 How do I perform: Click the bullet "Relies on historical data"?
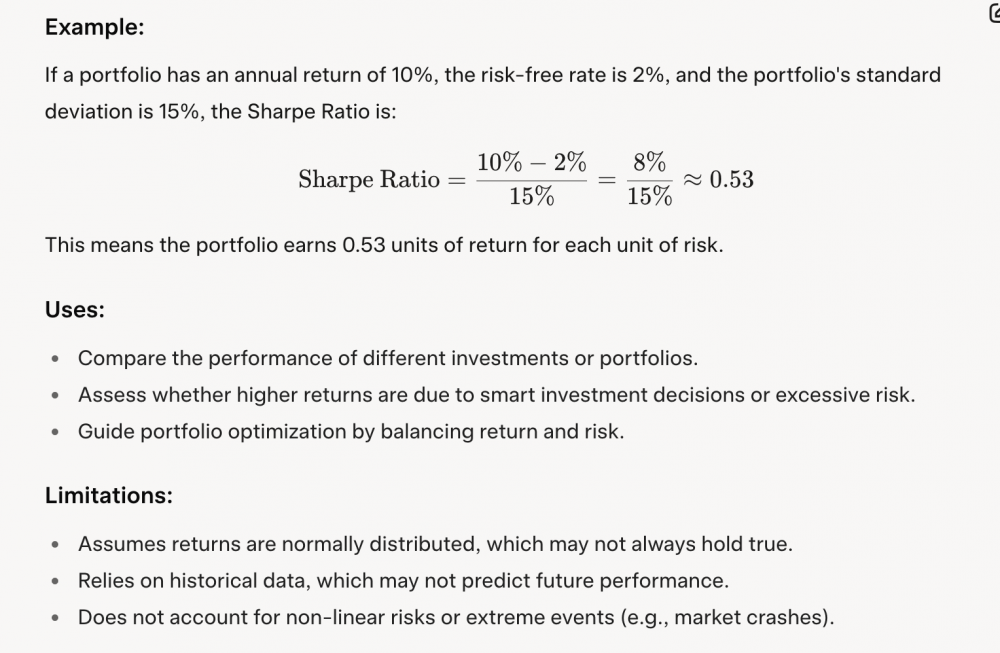(403, 580)
